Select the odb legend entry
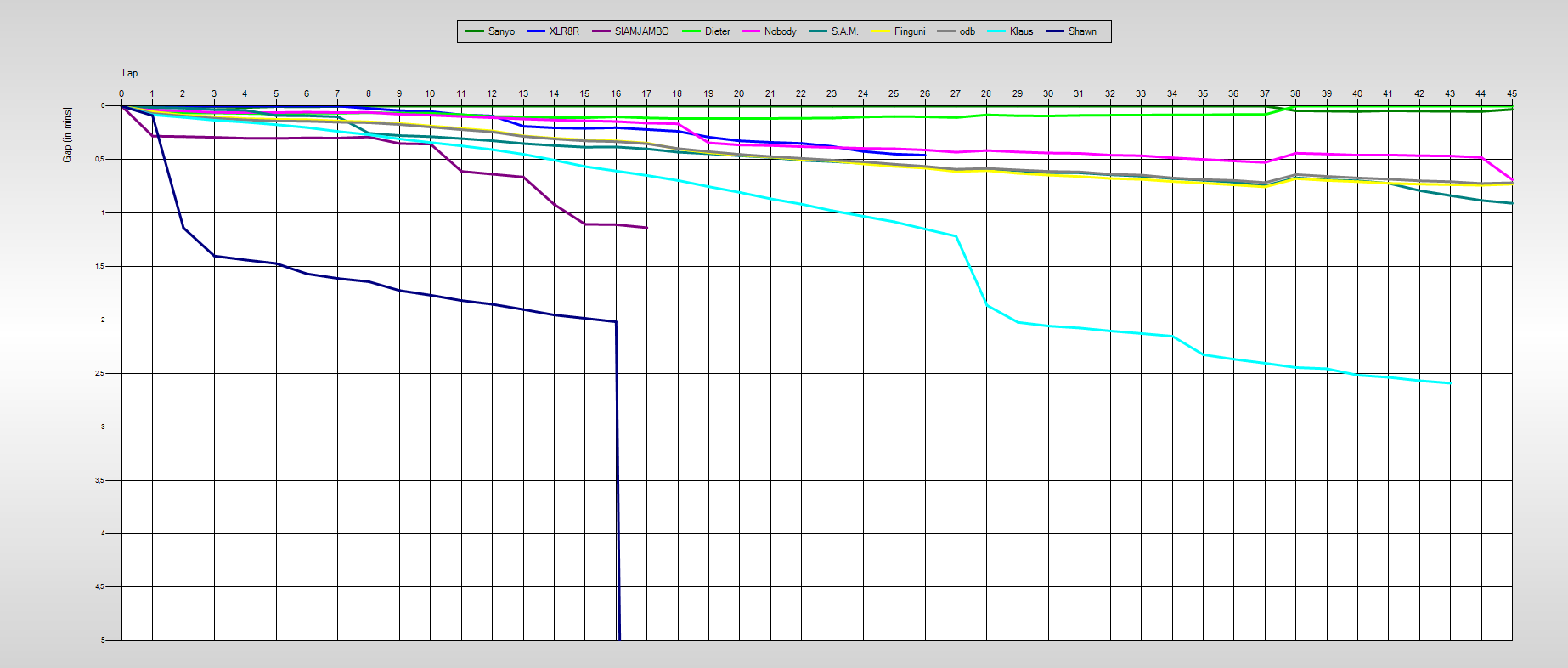The width and height of the screenshot is (1568, 668). coord(967,31)
